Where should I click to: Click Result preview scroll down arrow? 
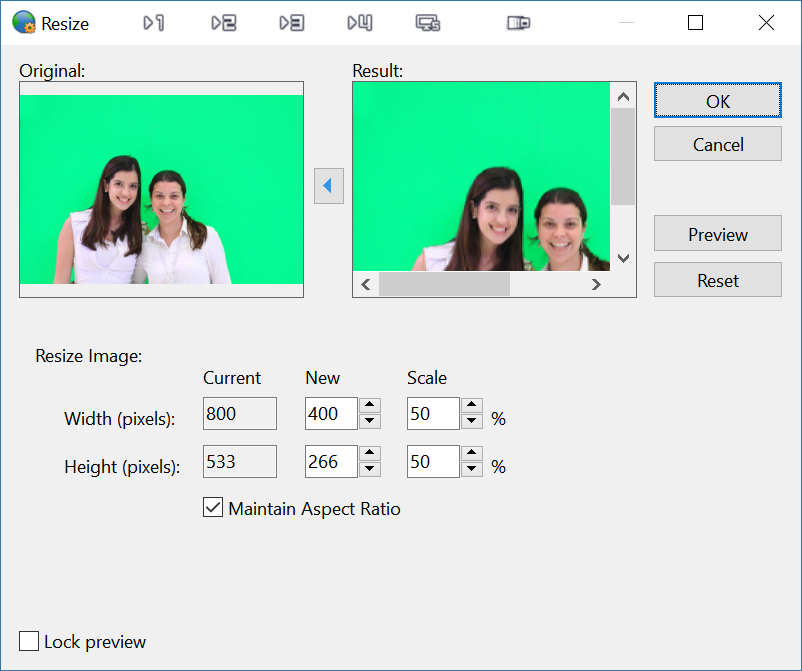tap(623, 258)
